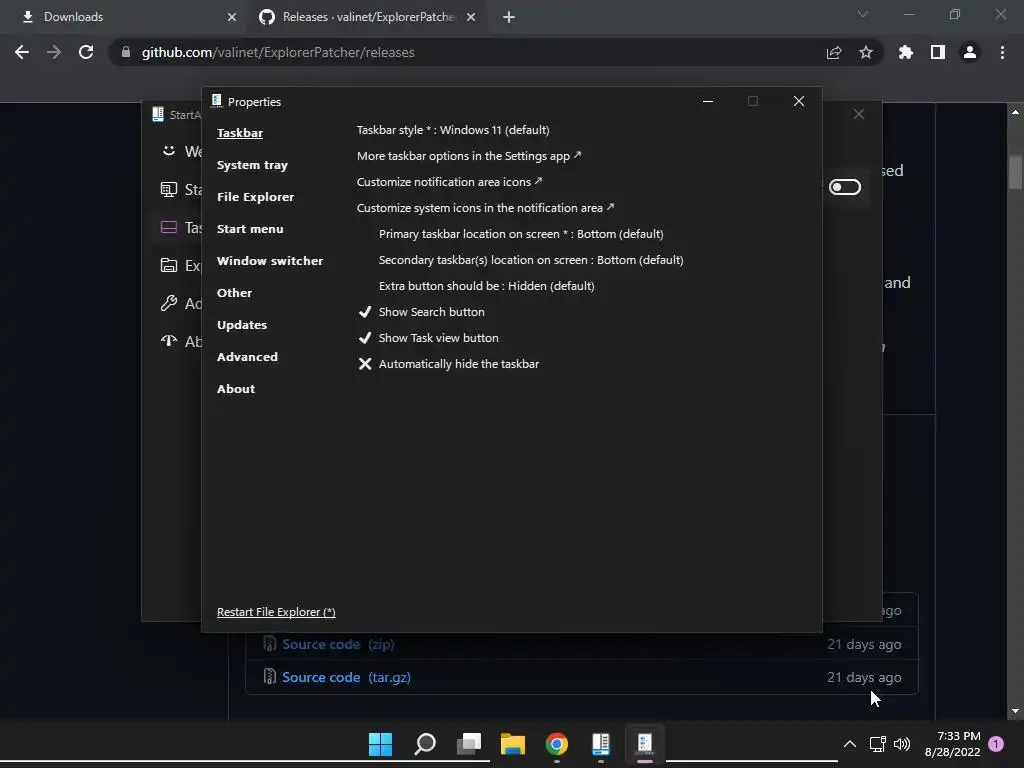Change Primary taskbar location on screen
Image resolution: width=1024 pixels, height=768 pixels.
(521, 234)
